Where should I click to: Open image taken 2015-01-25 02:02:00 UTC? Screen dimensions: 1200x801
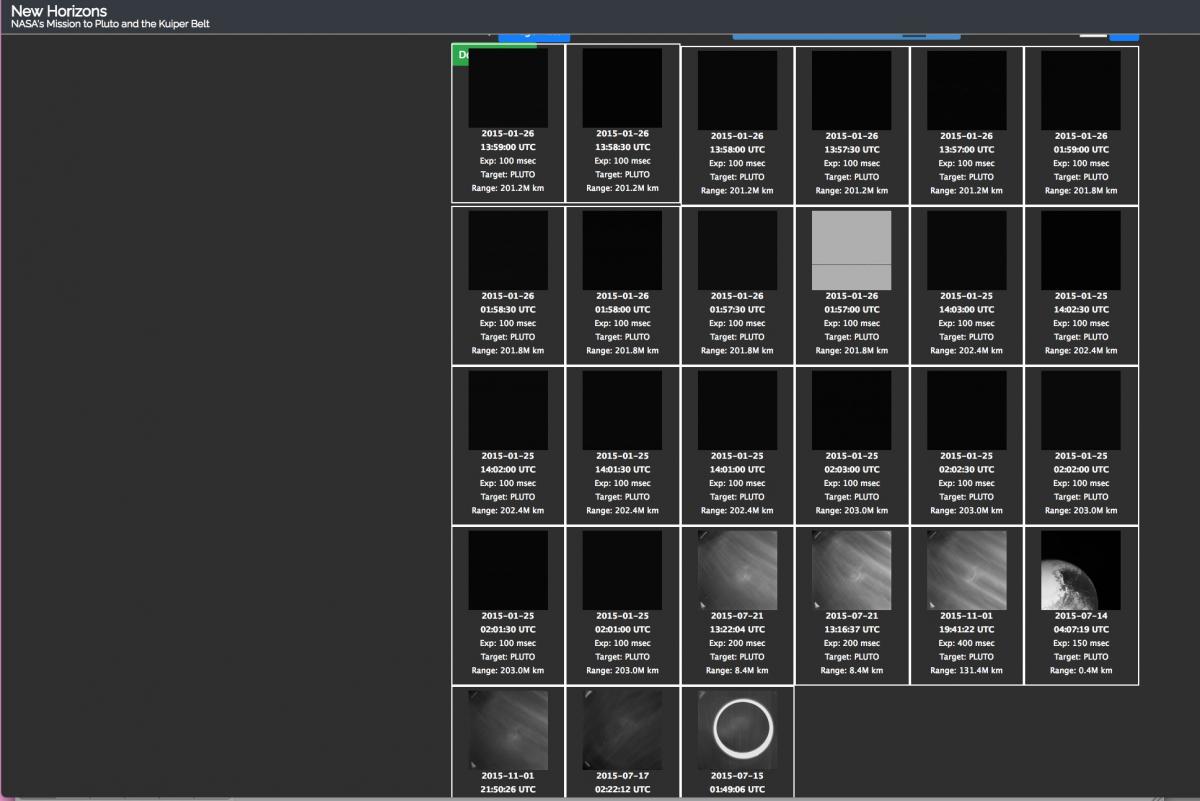[1080, 411]
